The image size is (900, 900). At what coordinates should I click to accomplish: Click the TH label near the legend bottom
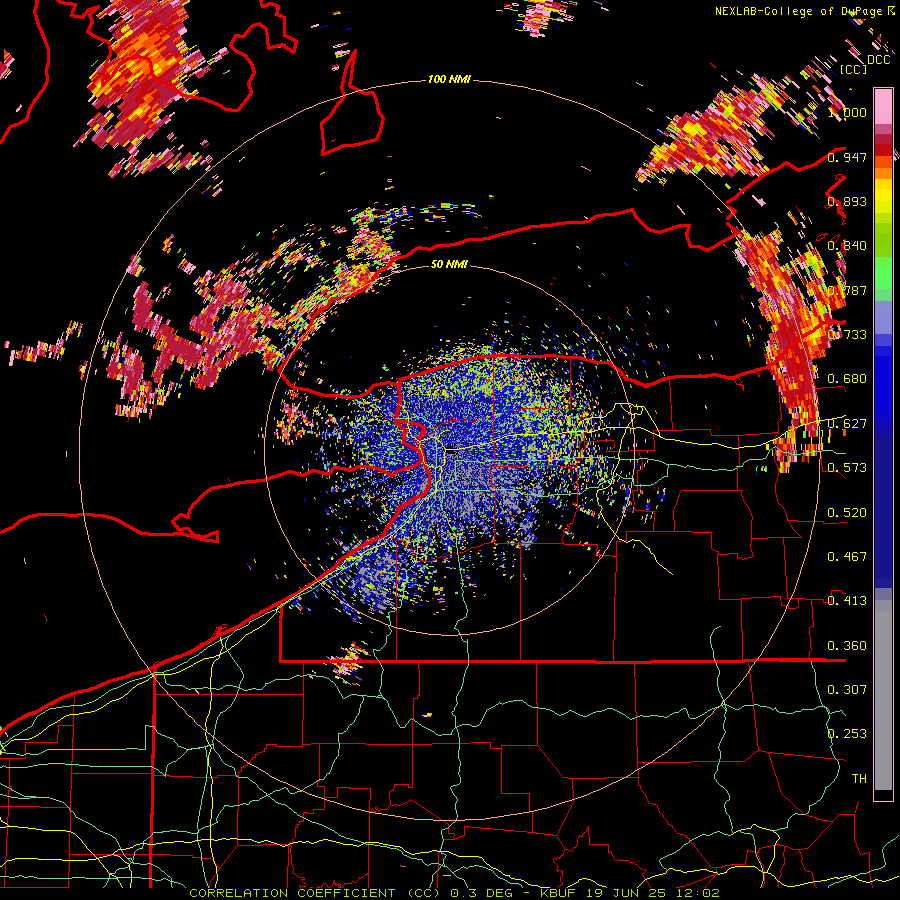pyautogui.click(x=859, y=779)
